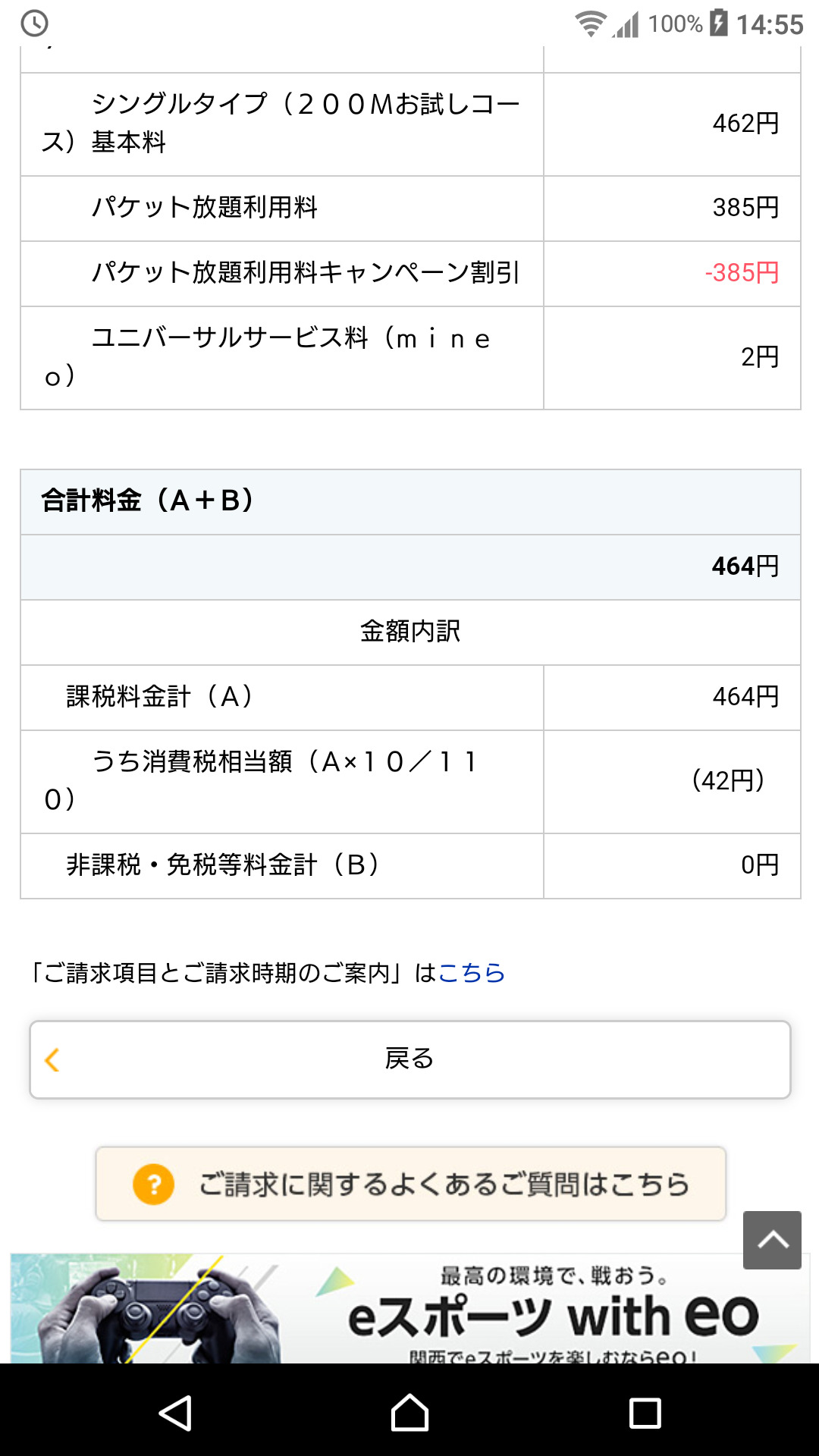
Task: Tap the 464円 total amount row
Action: tap(410, 566)
